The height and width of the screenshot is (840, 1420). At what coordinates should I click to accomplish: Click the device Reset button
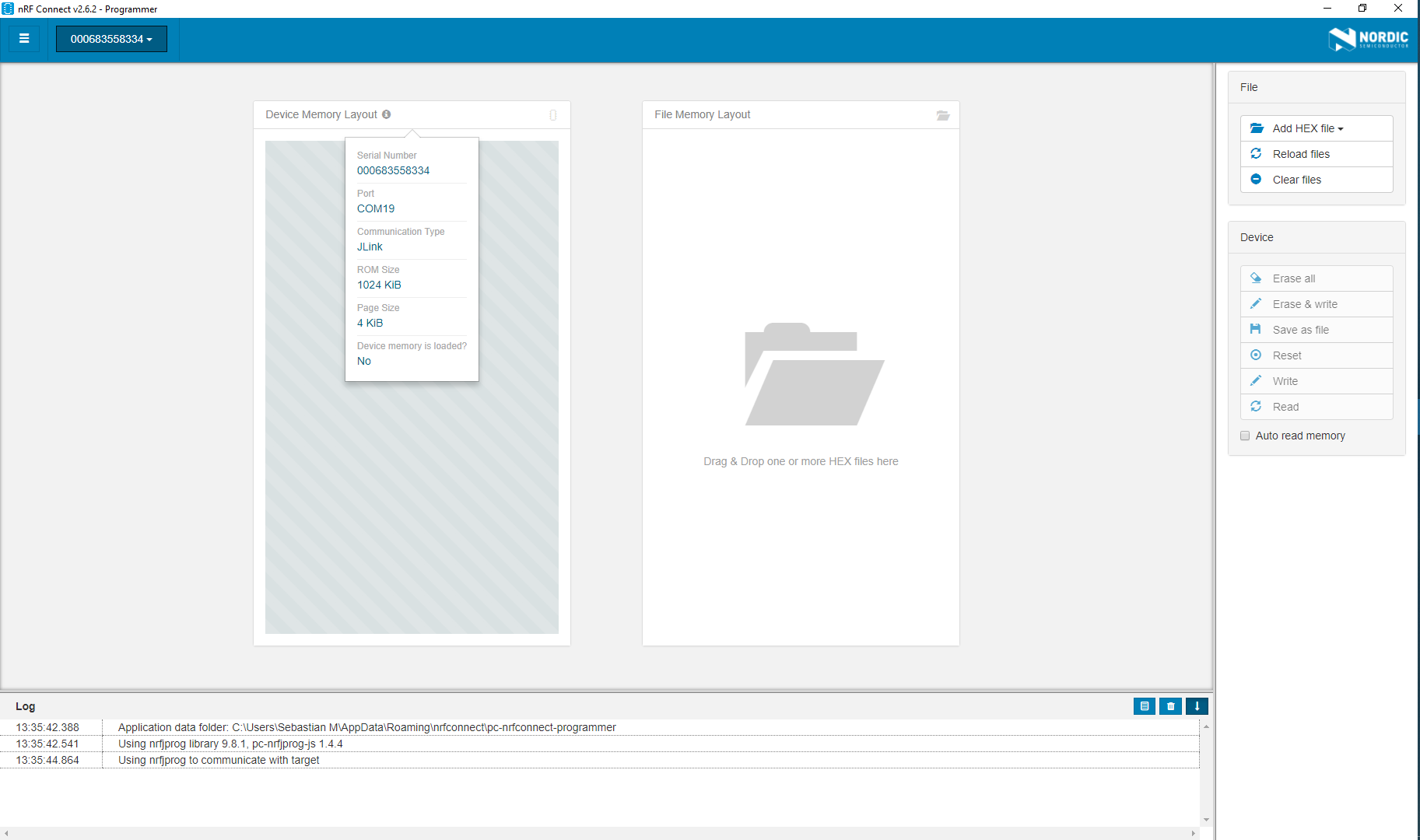coord(1317,355)
